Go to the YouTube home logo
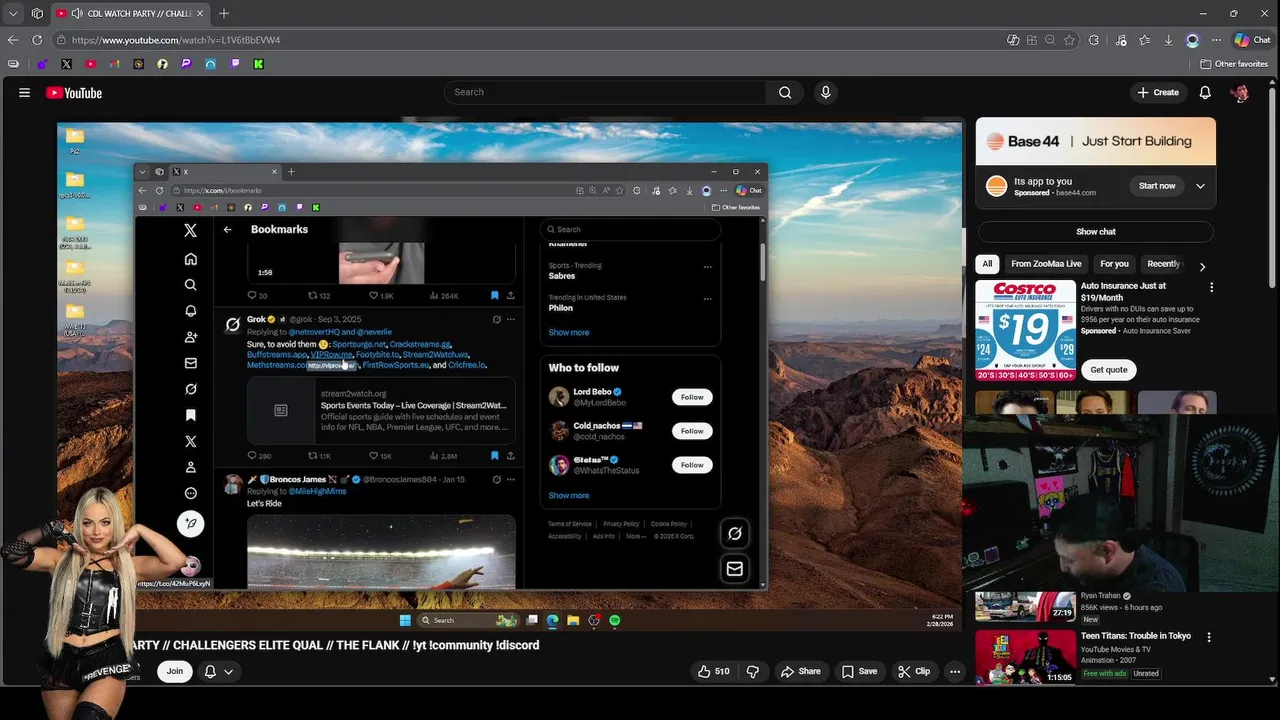1280x720 pixels. (x=74, y=93)
